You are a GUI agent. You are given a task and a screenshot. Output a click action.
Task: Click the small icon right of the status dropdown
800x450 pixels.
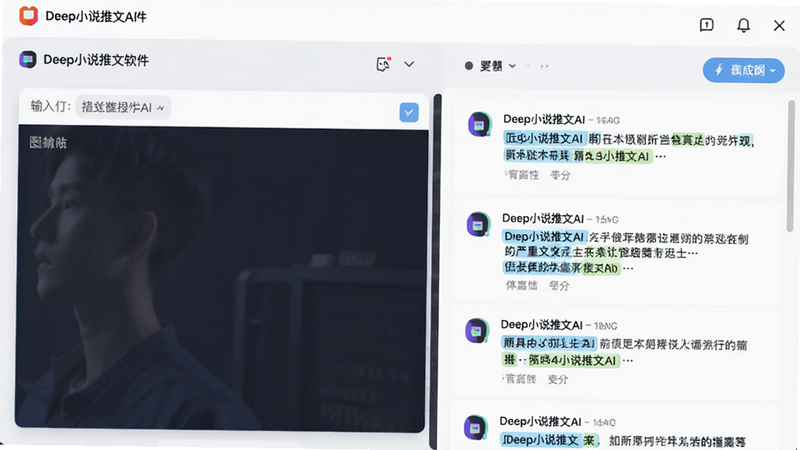tap(544, 66)
